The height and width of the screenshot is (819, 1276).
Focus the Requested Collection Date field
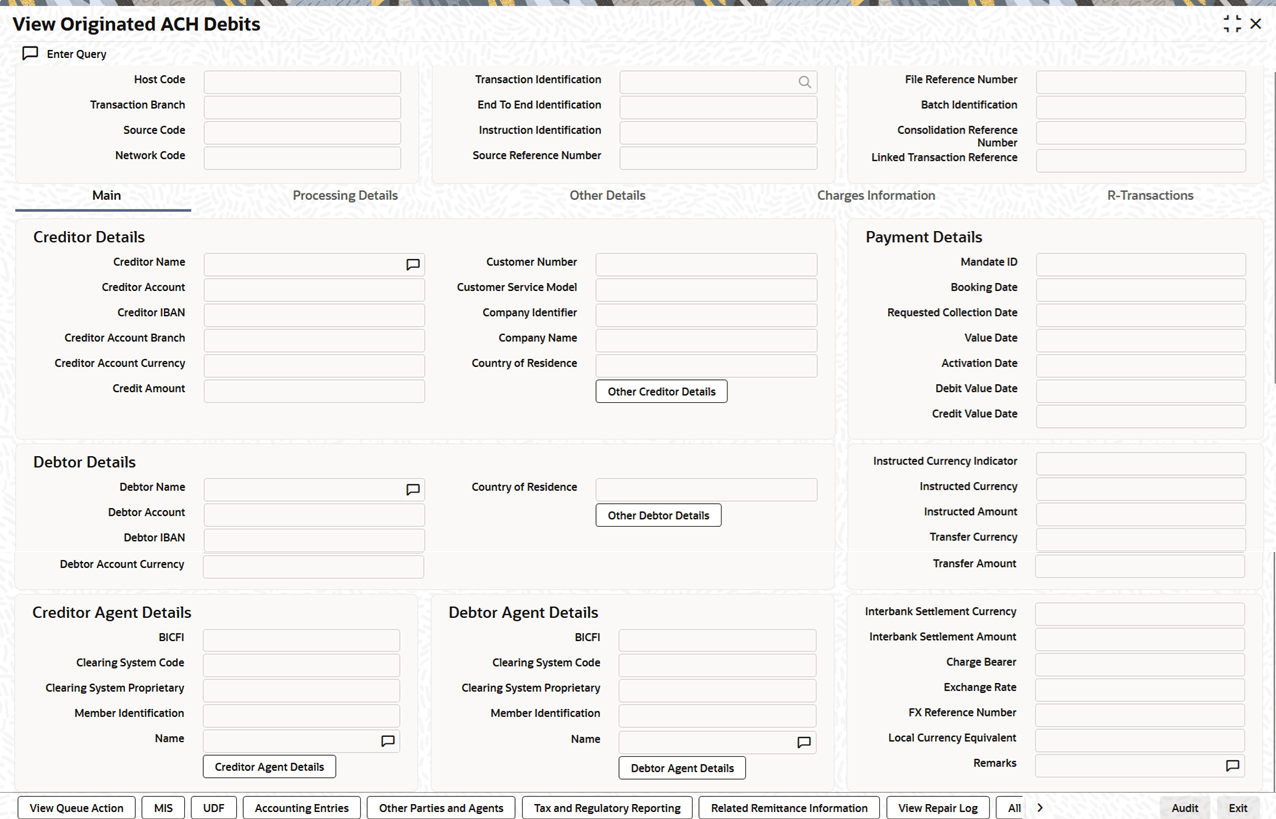coord(1141,315)
